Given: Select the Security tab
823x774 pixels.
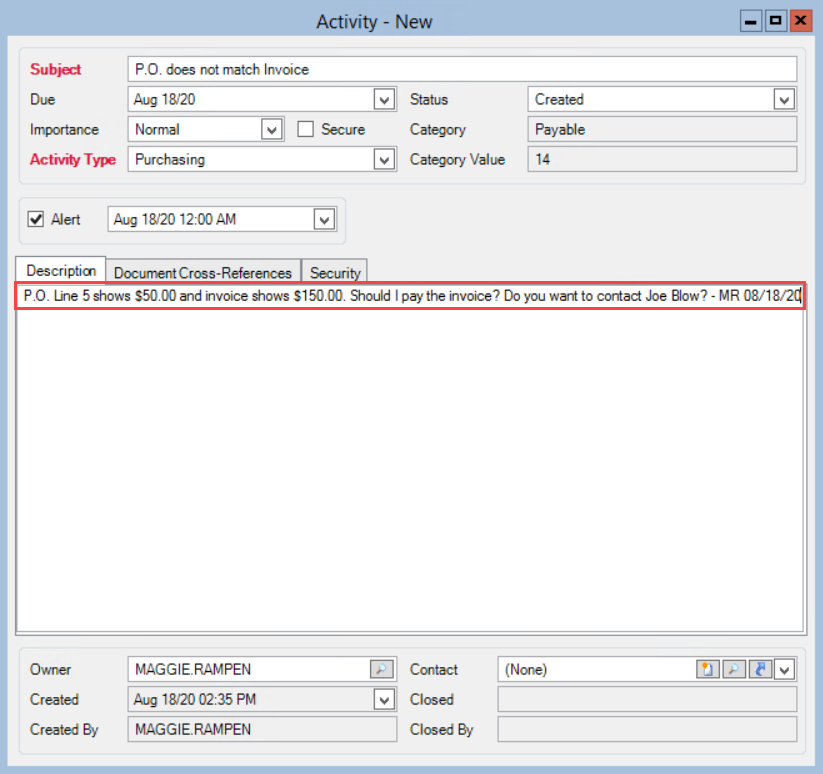Looking at the screenshot, I should click(335, 272).
